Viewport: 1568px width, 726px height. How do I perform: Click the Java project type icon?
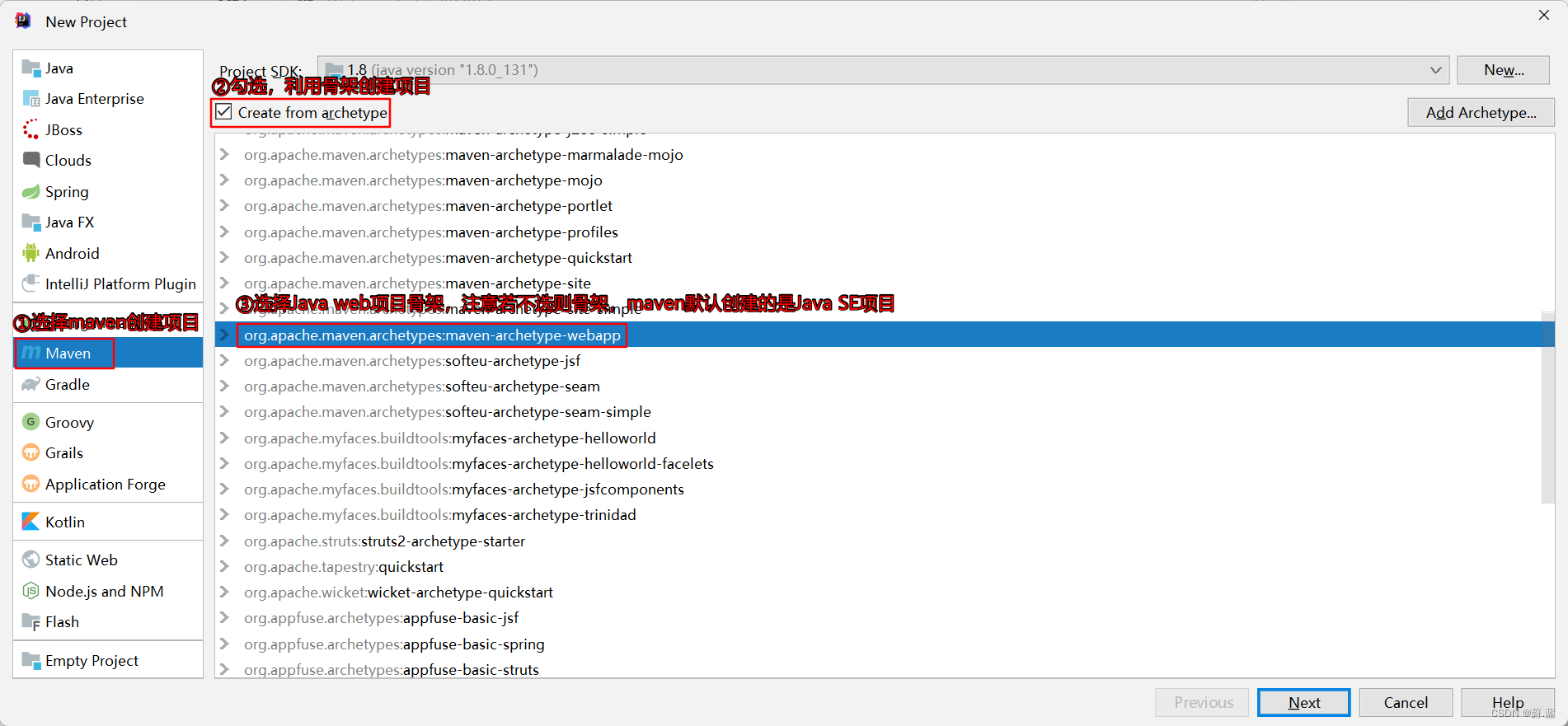(31, 68)
